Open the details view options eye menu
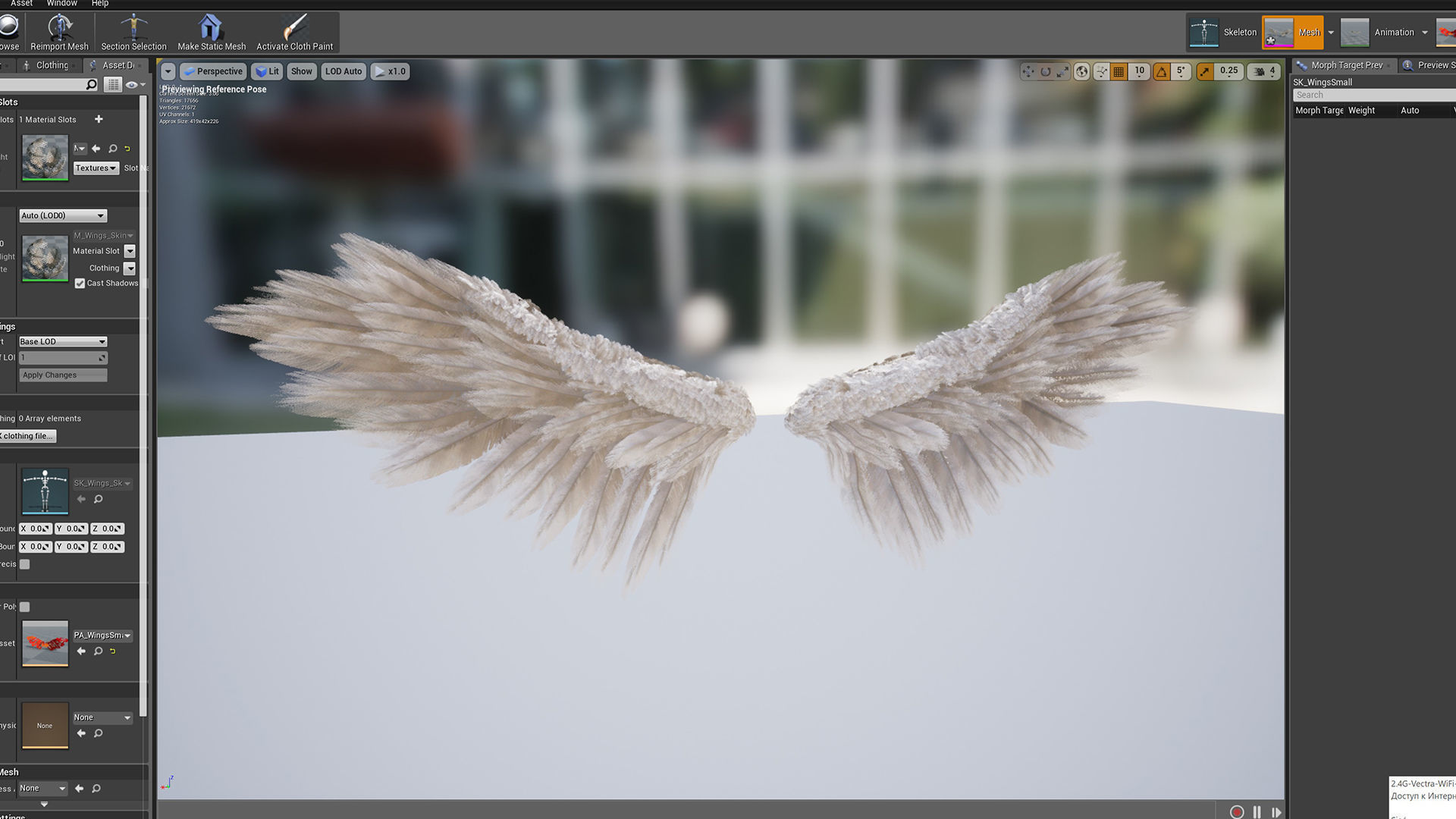The height and width of the screenshot is (819, 1456). coord(135,85)
